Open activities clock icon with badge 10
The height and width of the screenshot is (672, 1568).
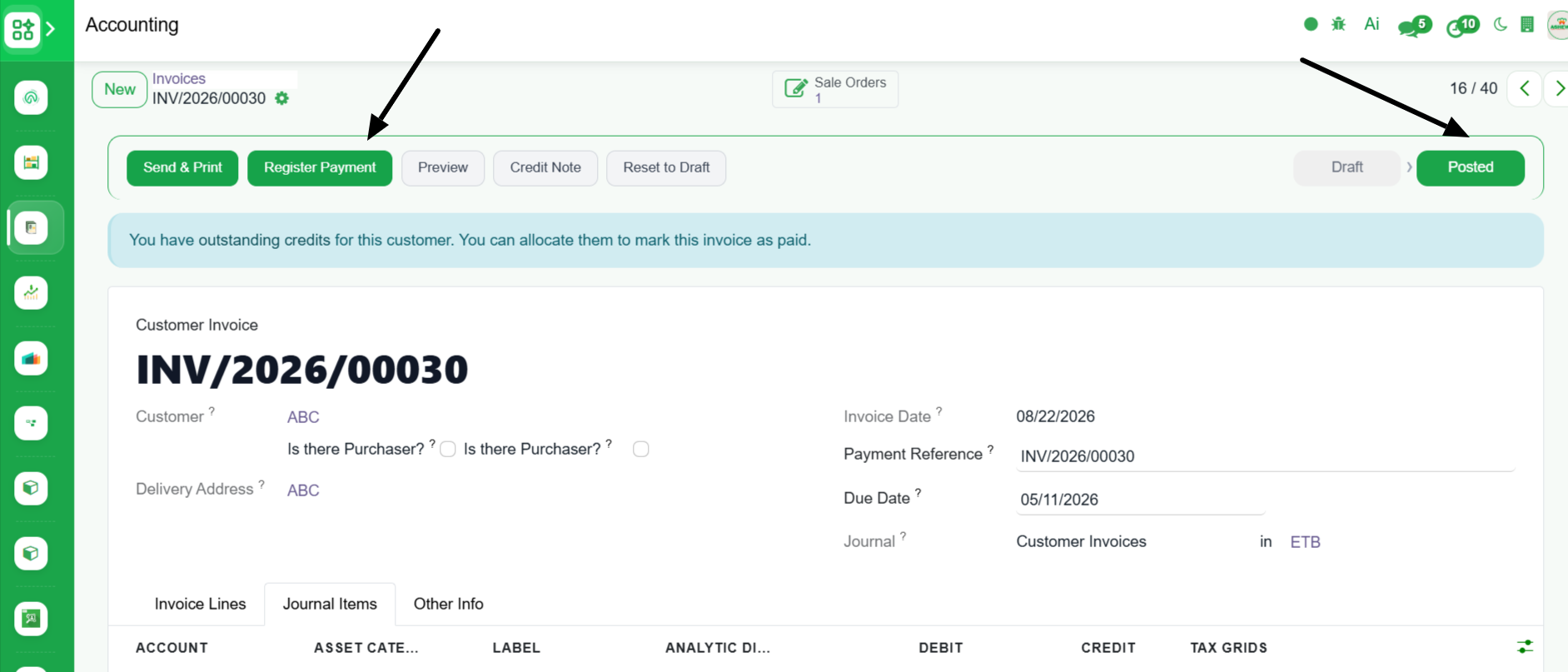tap(1462, 26)
